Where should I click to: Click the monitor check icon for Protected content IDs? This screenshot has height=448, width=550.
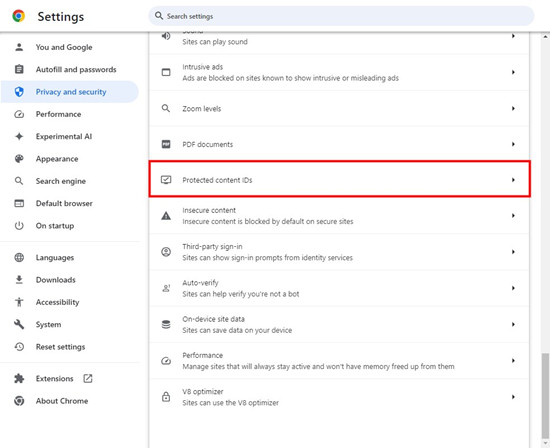pyautogui.click(x=166, y=180)
